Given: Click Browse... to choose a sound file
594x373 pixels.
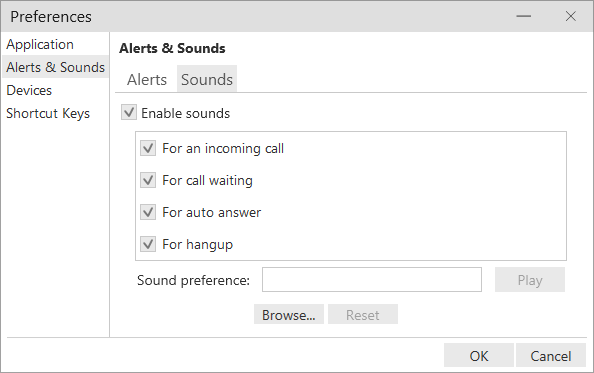Looking at the screenshot, I should point(289,314).
